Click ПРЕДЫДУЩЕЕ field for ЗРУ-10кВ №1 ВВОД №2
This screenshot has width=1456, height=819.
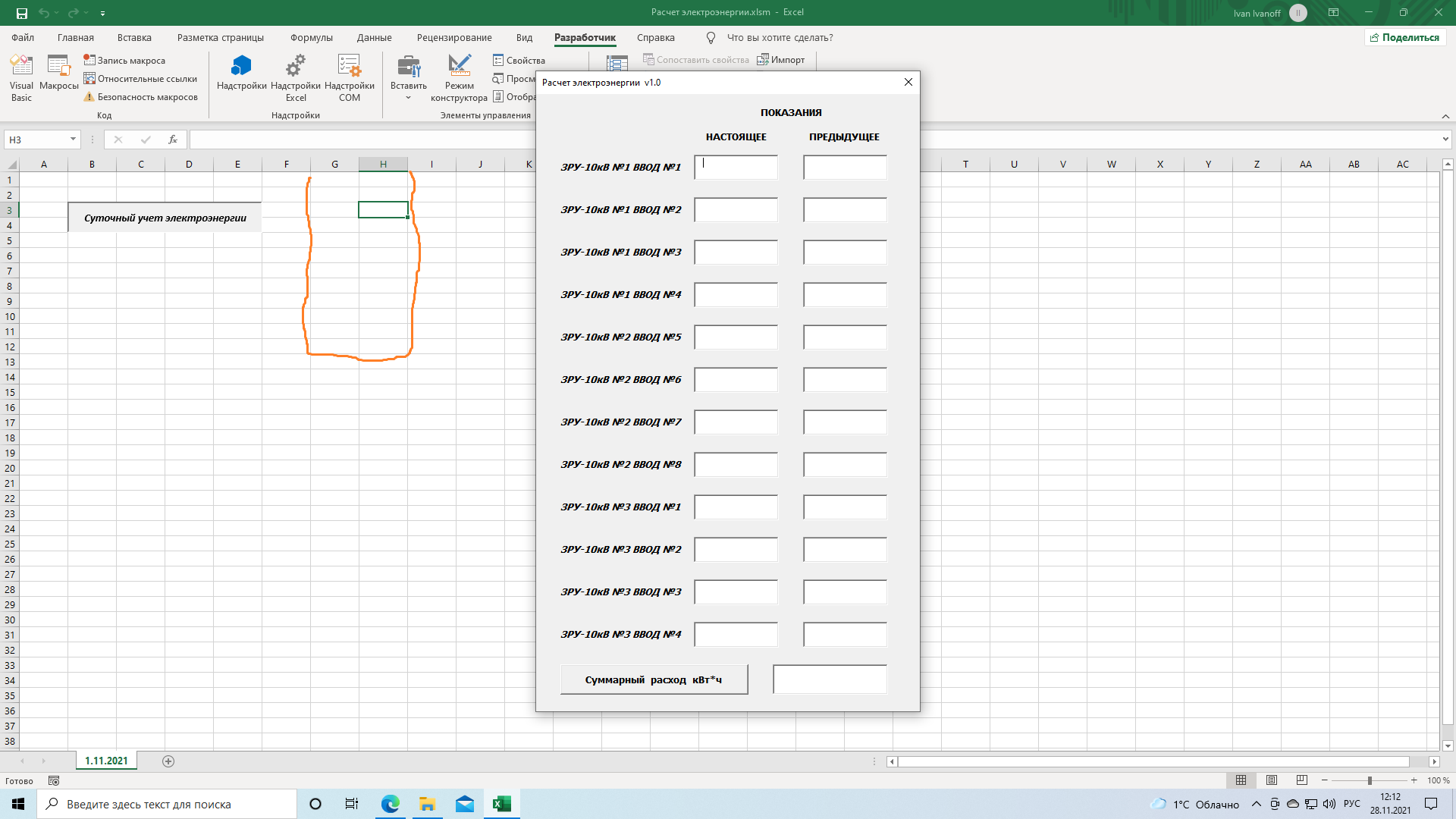click(845, 210)
